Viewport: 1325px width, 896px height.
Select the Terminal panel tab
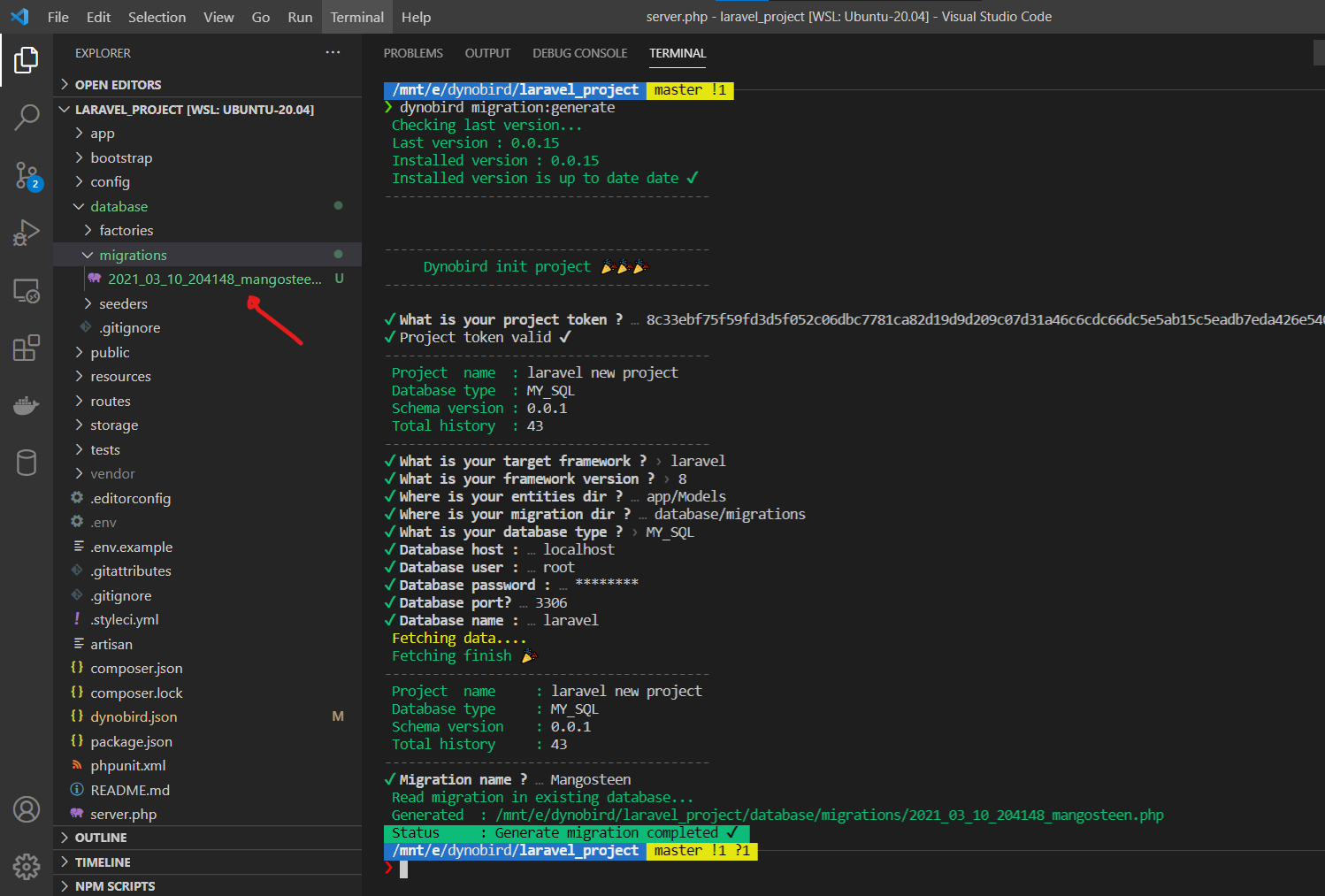[x=678, y=53]
